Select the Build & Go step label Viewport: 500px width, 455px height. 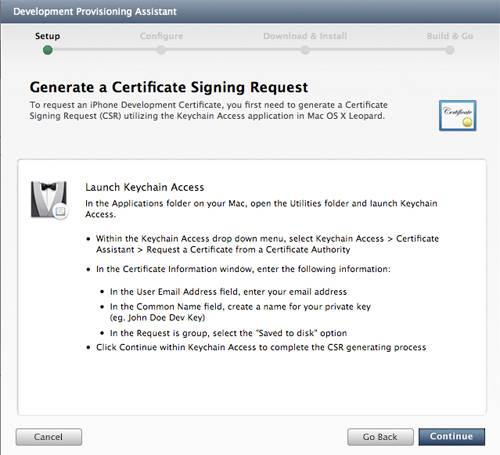point(450,36)
